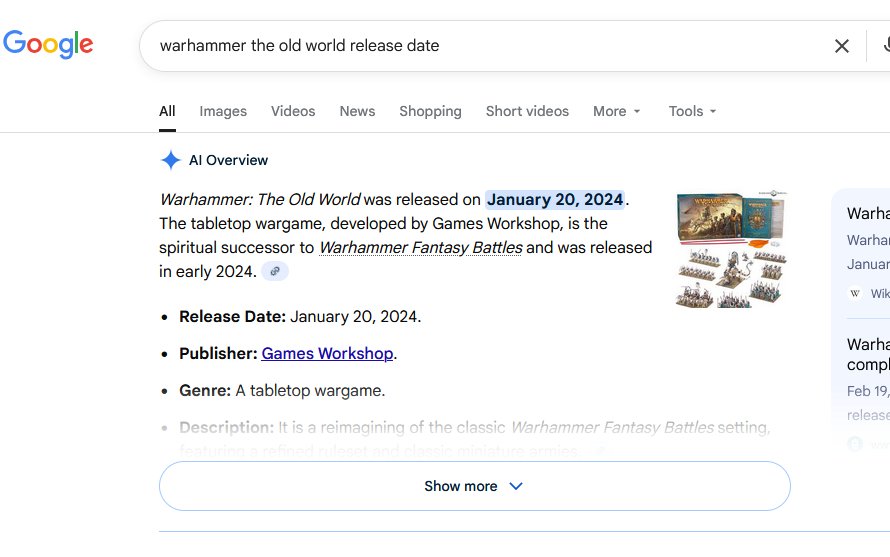Click the Wikipedia favicon in source card
This screenshot has height=557, width=890.
855,294
